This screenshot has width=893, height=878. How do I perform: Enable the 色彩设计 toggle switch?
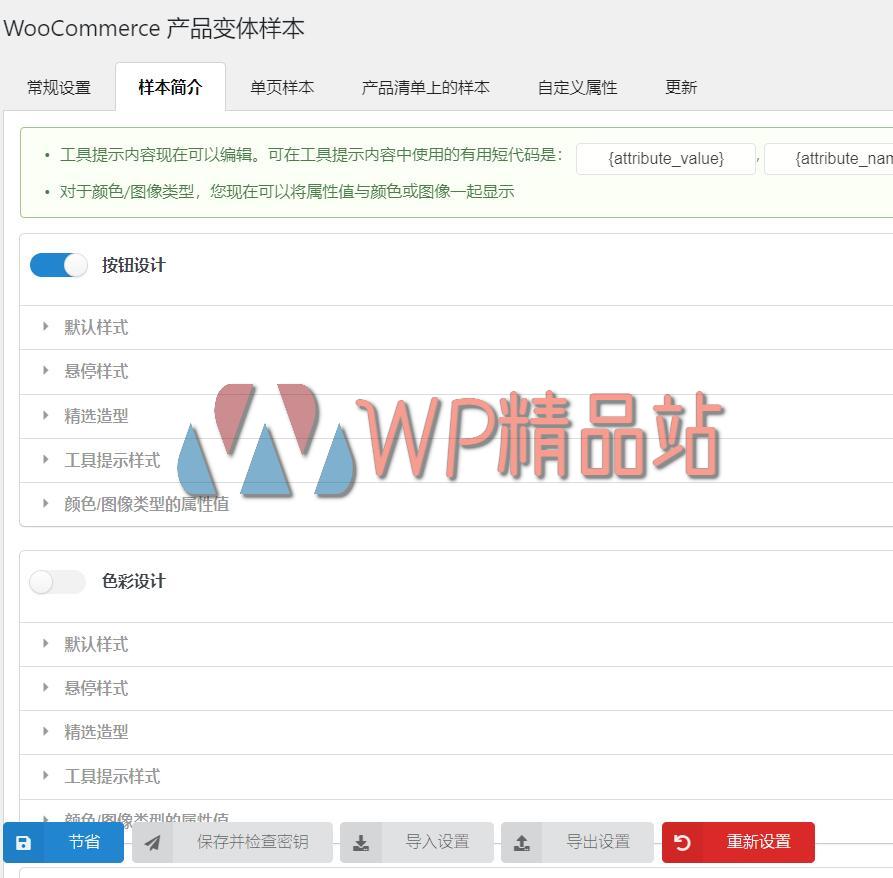point(57,581)
